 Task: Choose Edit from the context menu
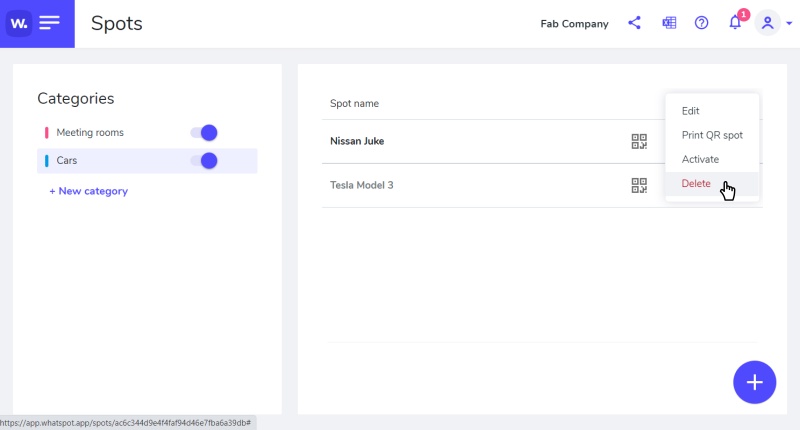tap(691, 111)
